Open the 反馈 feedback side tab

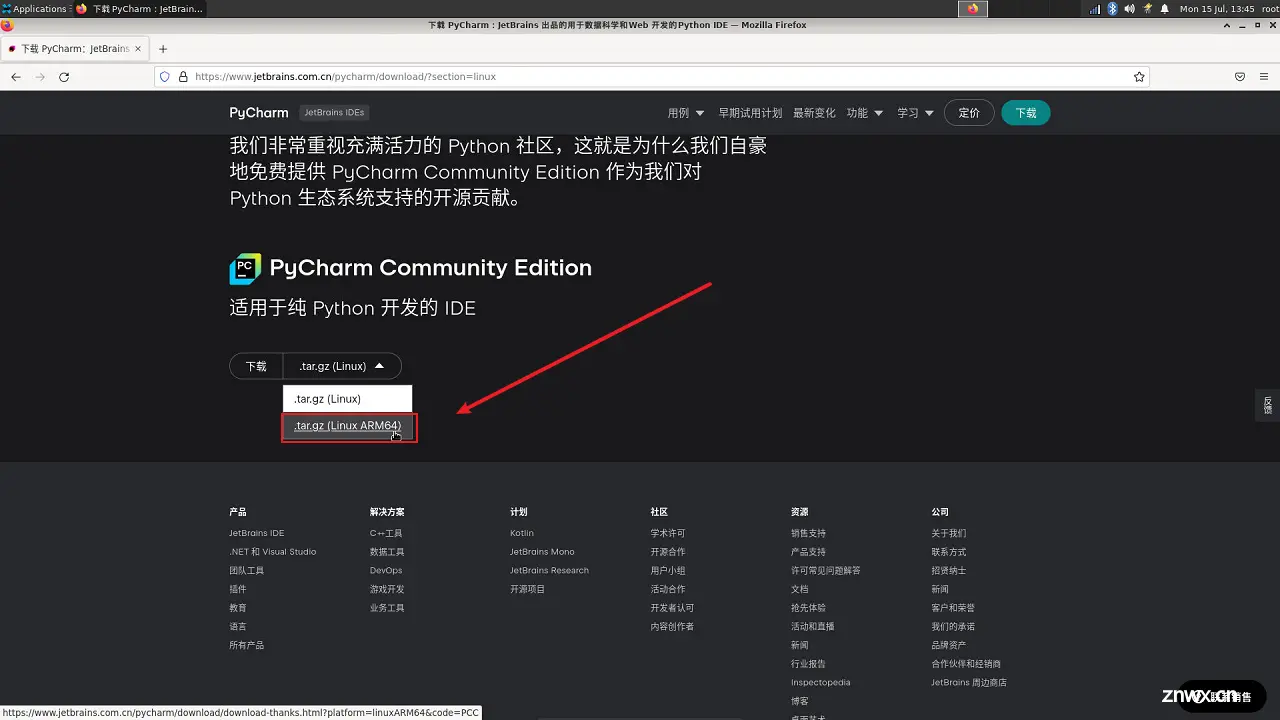pos(1267,405)
